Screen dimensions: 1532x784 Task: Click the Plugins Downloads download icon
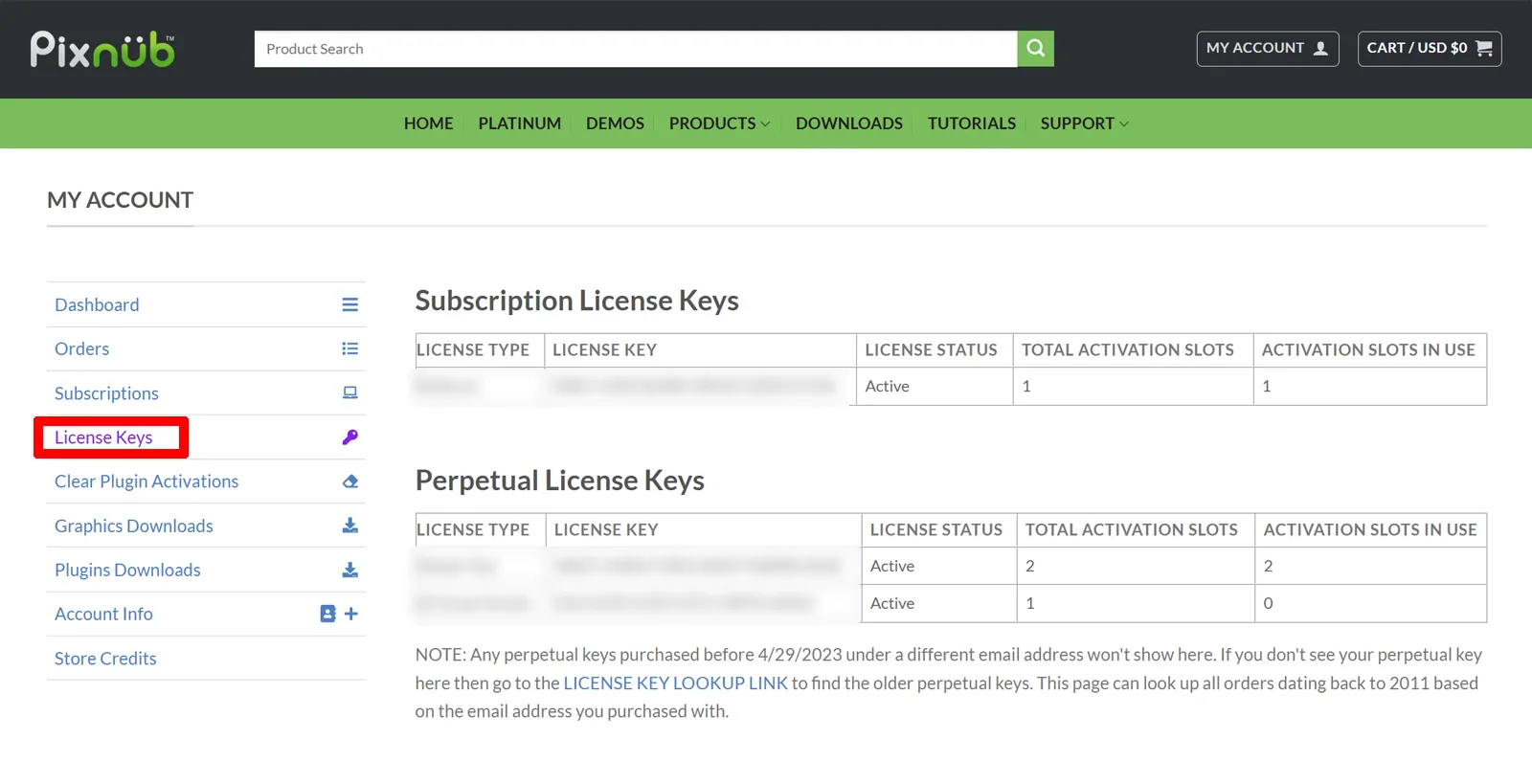pyautogui.click(x=349, y=570)
